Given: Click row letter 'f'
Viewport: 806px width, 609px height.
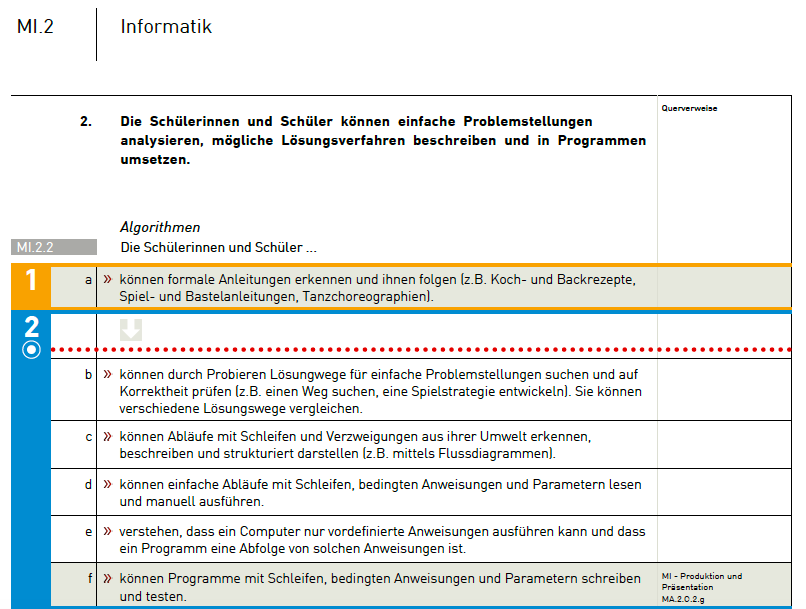Looking at the screenshot, I should click(89, 578).
